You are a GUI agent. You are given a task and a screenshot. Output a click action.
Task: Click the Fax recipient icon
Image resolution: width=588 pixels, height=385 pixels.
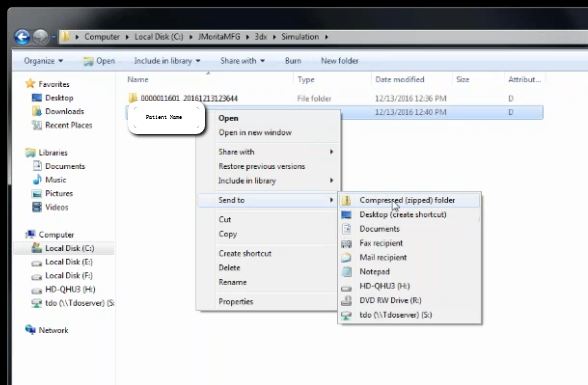pyautogui.click(x=346, y=244)
